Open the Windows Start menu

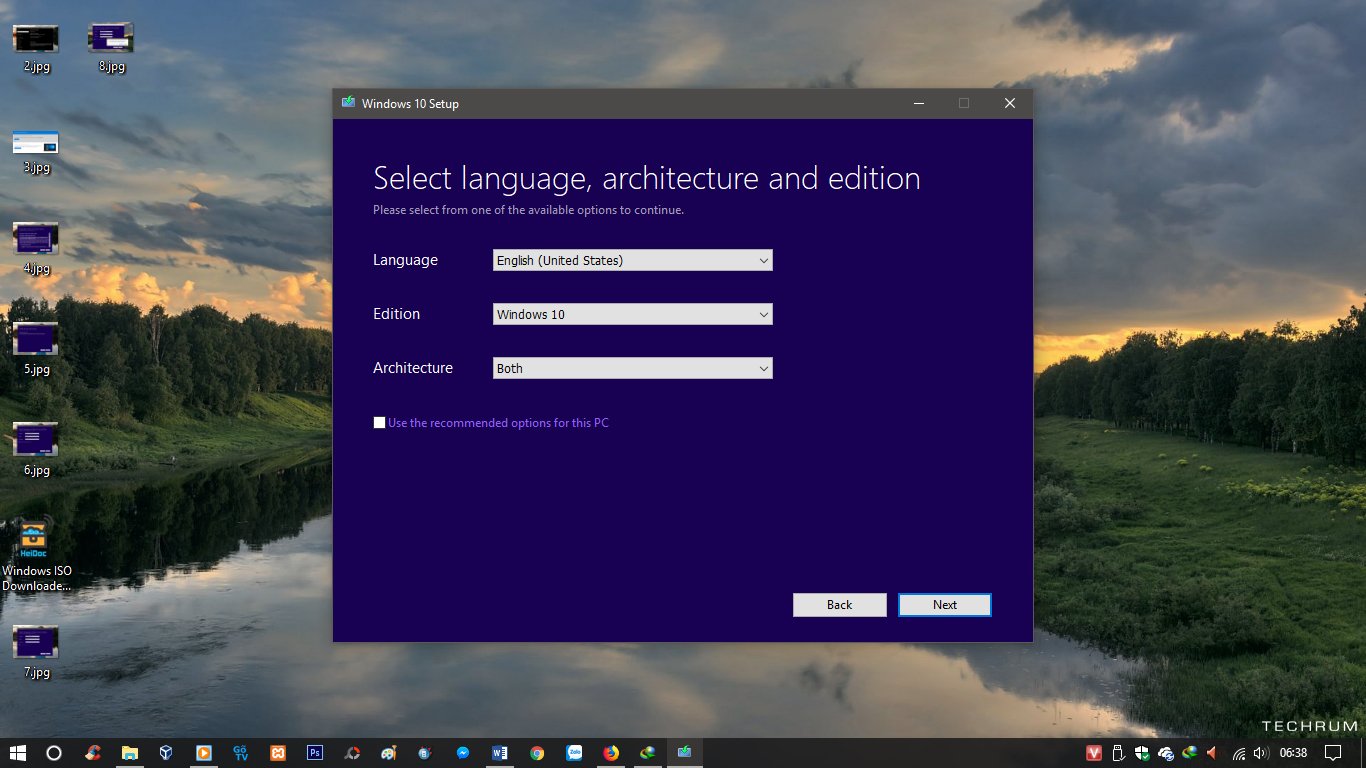(18, 753)
